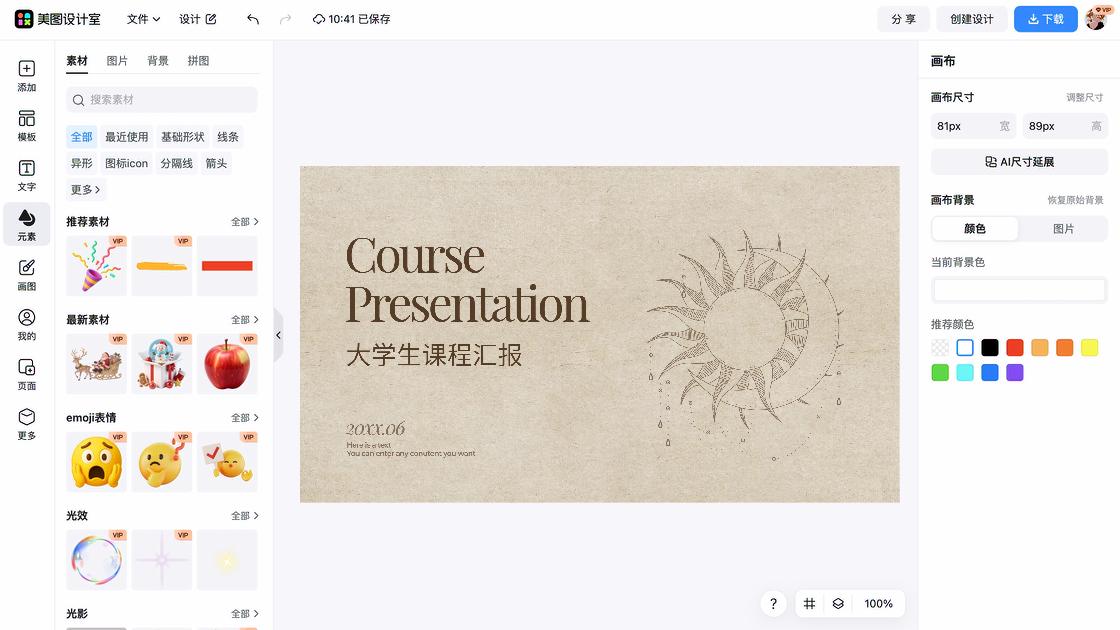Image resolution: width=1120 pixels, height=630 pixels.
Task: Click the 下载 download button
Action: coord(1045,19)
